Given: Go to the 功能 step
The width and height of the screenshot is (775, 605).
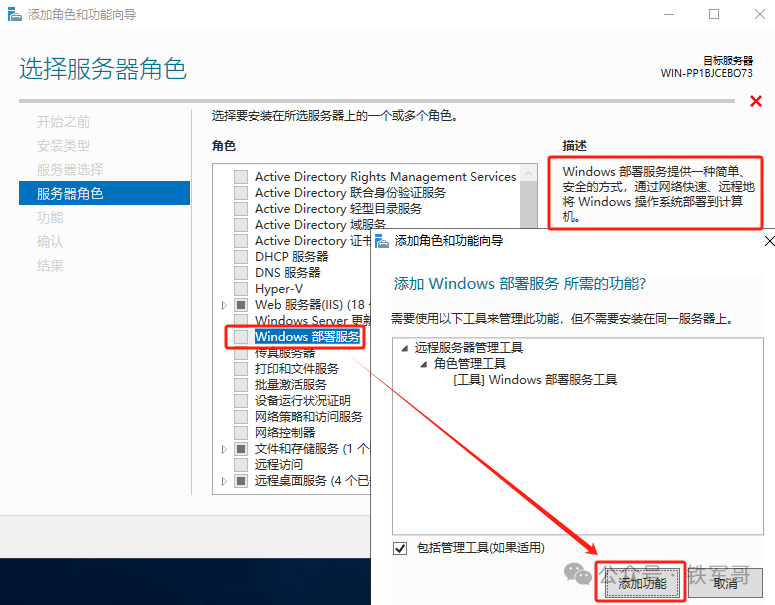Looking at the screenshot, I should tap(50, 217).
